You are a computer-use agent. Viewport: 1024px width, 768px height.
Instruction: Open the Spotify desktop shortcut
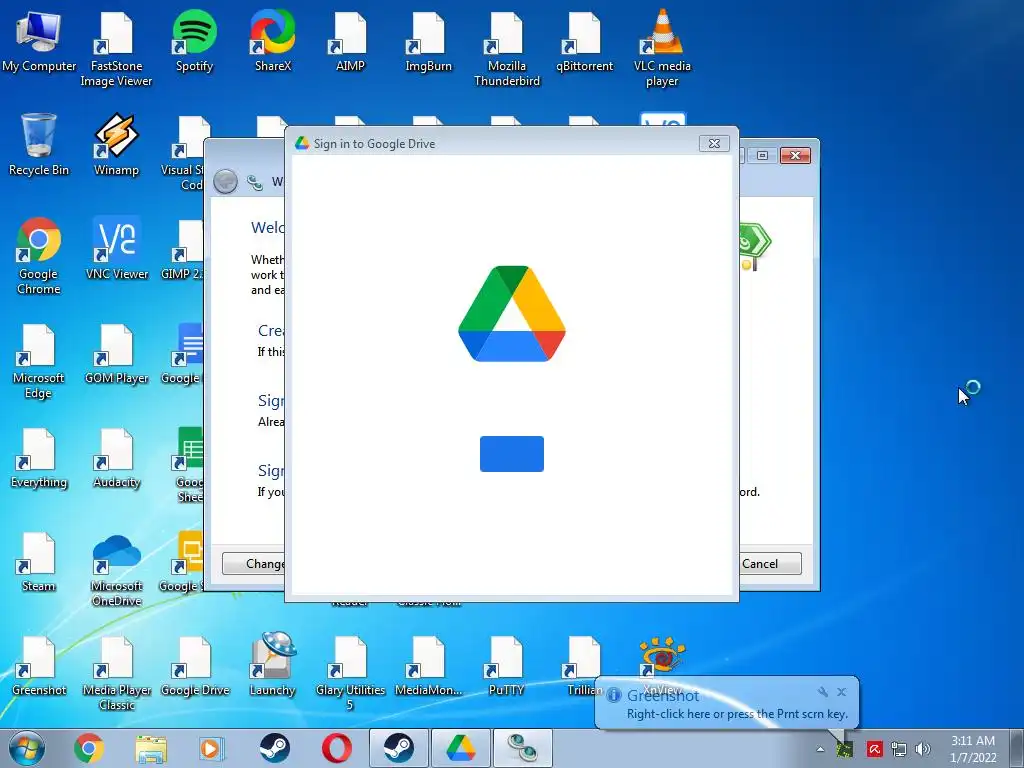coord(194,42)
